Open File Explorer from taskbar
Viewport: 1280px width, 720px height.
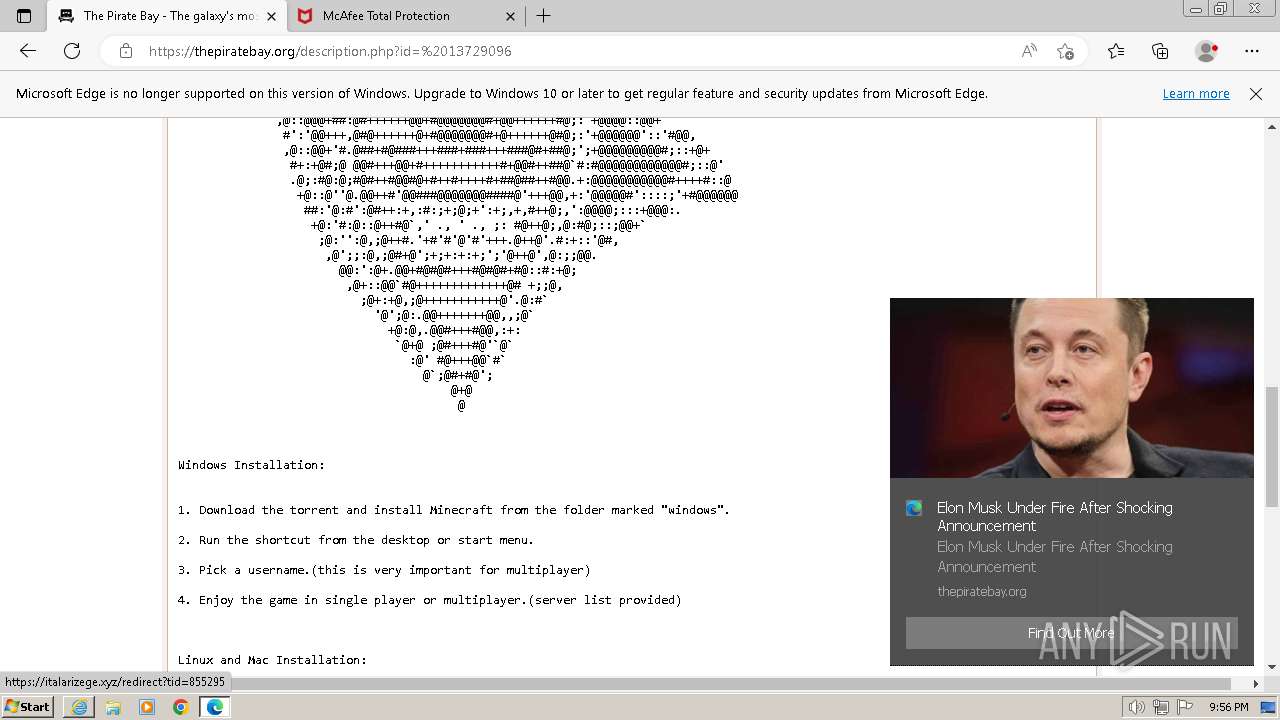pyautogui.click(x=113, y=707)
